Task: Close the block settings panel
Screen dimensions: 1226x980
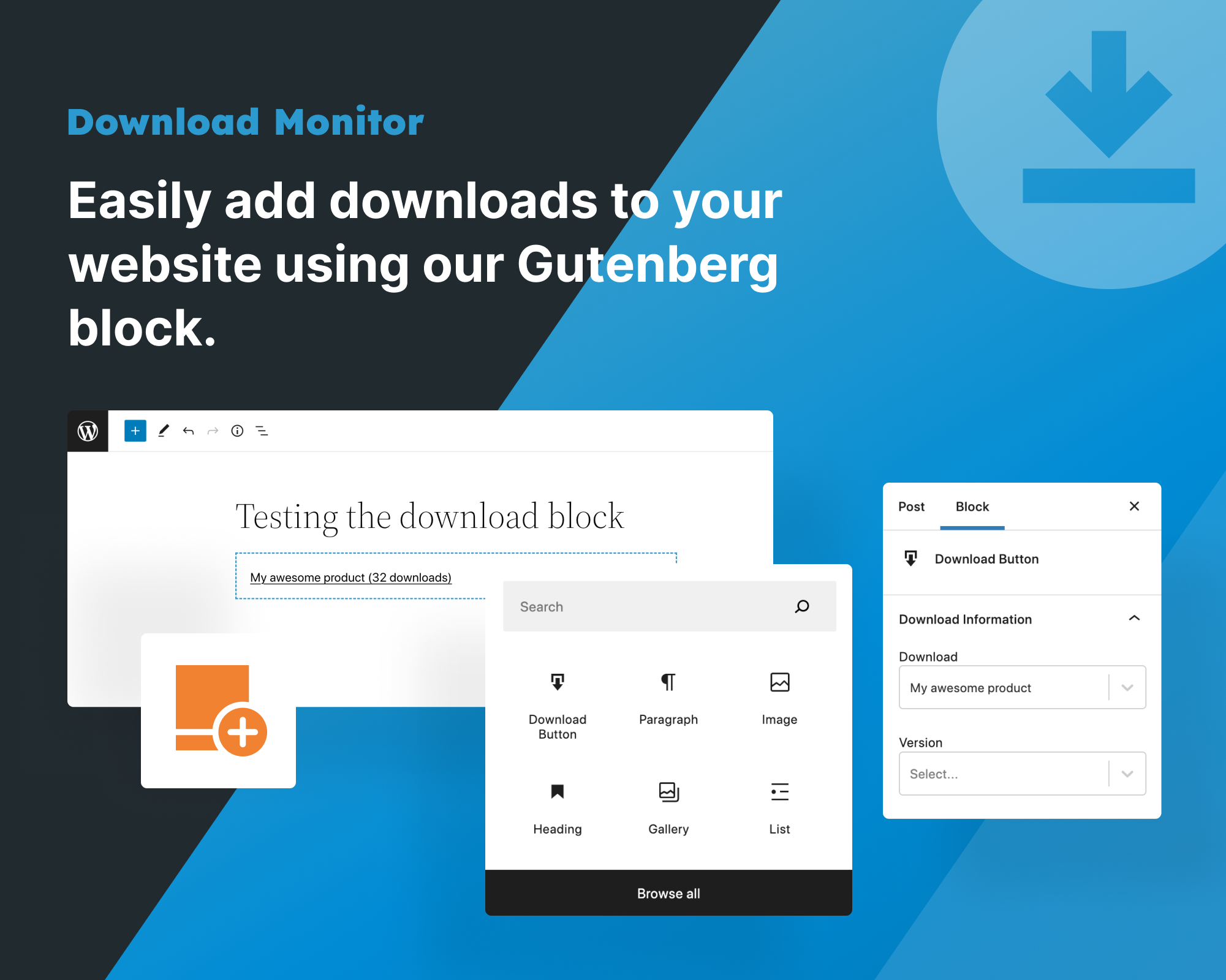Action: [1133, 506]
